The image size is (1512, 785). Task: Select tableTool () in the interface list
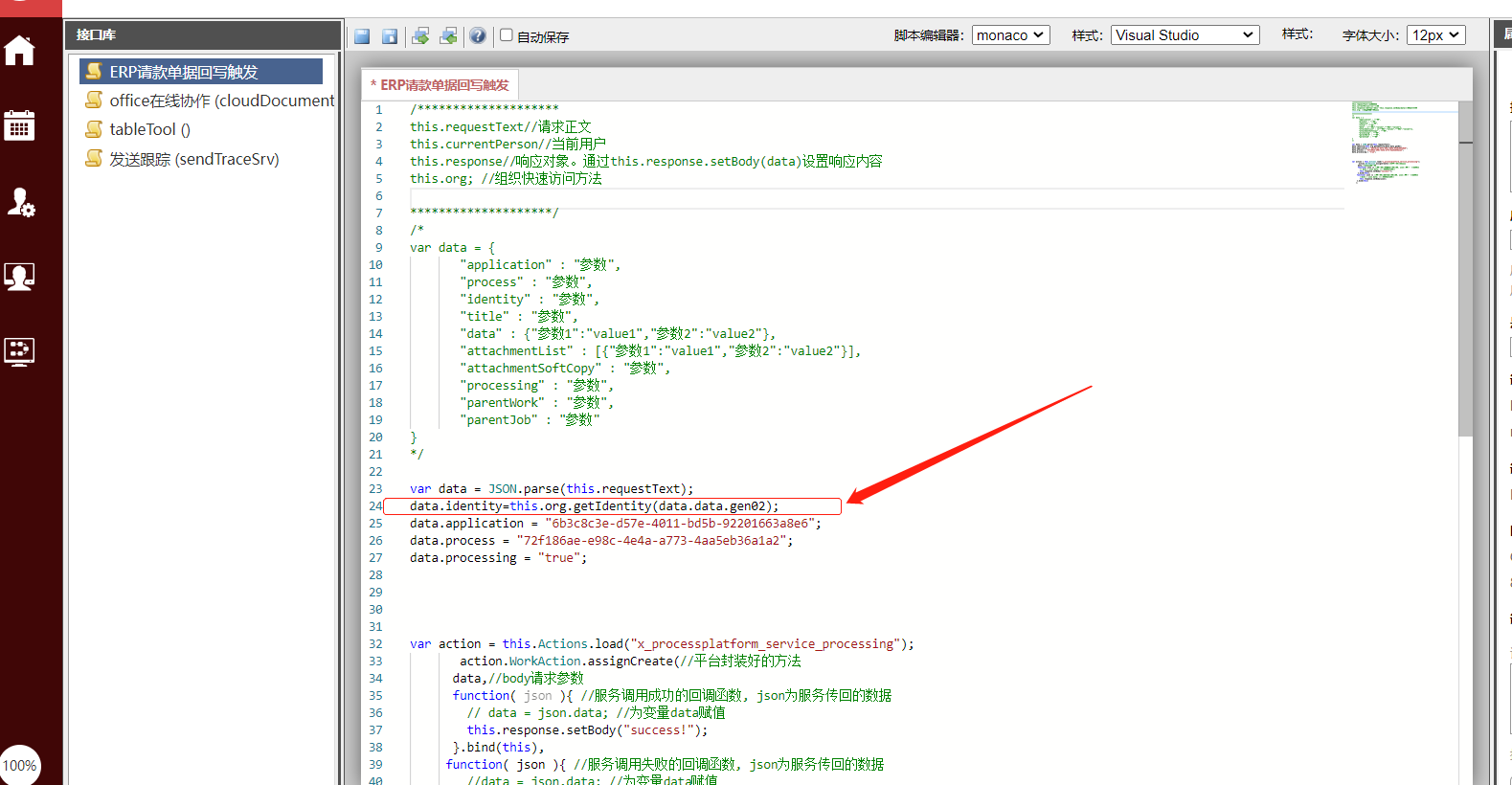coord(149,129)
